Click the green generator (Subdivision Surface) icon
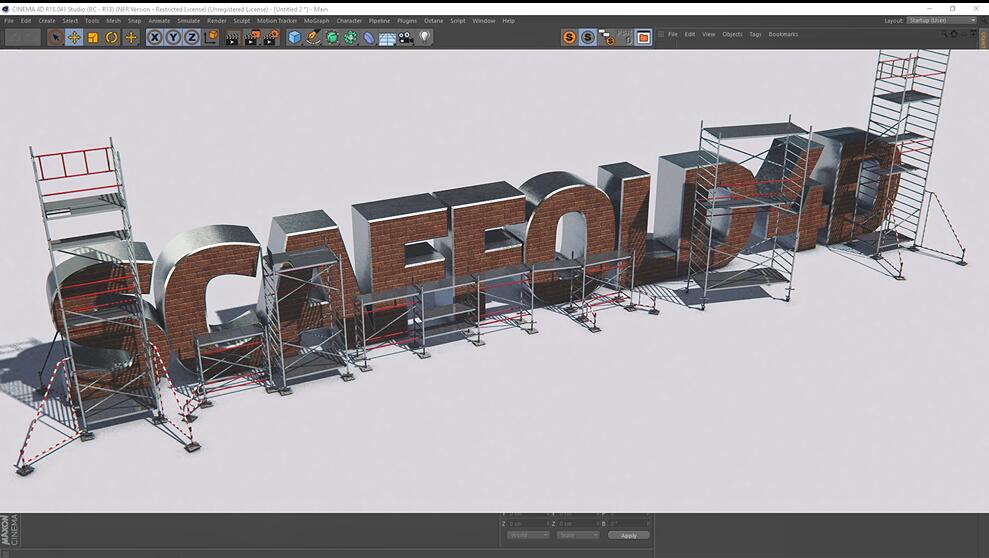Screen dimensions: 989x558 tap(332, 38)
